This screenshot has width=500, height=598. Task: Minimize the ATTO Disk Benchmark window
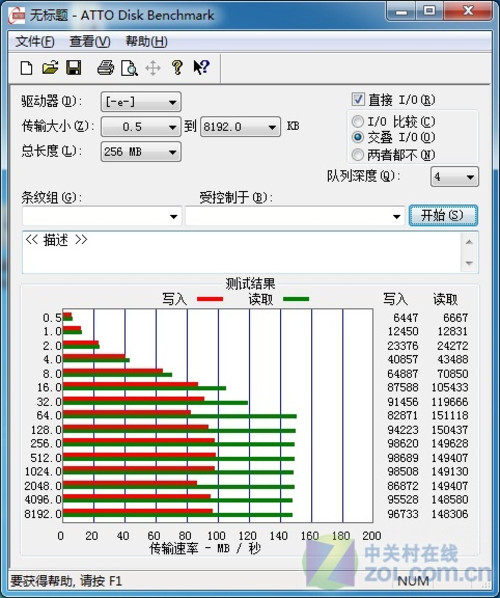point(401,12)
